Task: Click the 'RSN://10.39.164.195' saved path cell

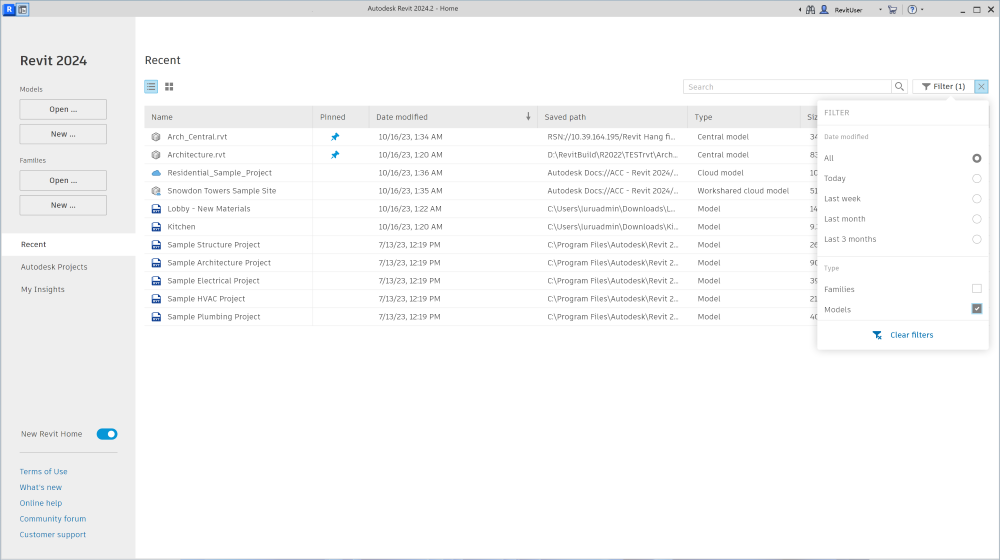Action: (611, 136)
